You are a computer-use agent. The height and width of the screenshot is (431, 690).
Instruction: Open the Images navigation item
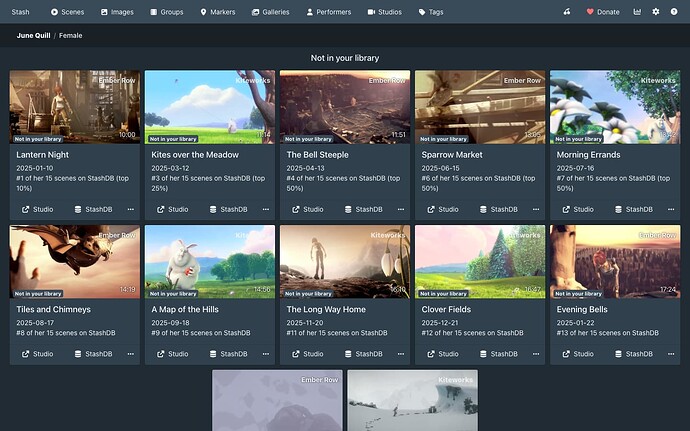coord(117,12)
